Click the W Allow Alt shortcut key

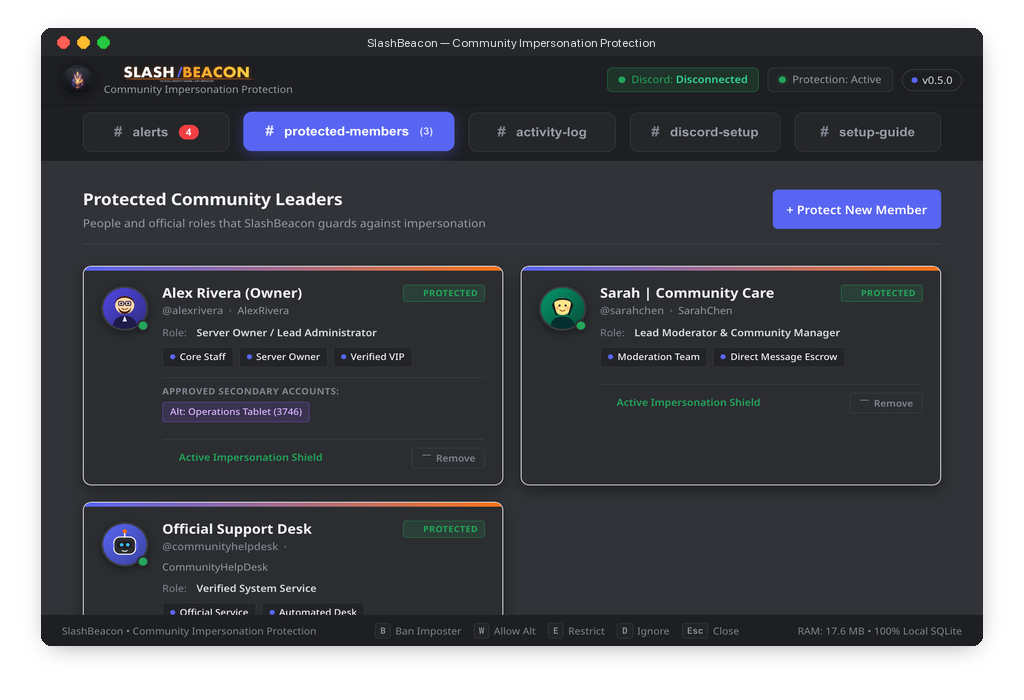[481, 631]
